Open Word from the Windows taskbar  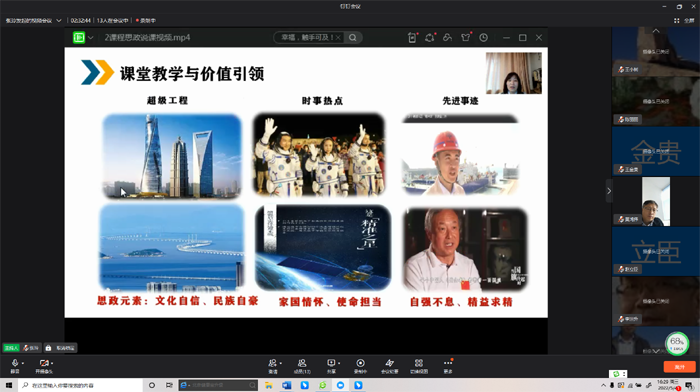pos(287,385)
